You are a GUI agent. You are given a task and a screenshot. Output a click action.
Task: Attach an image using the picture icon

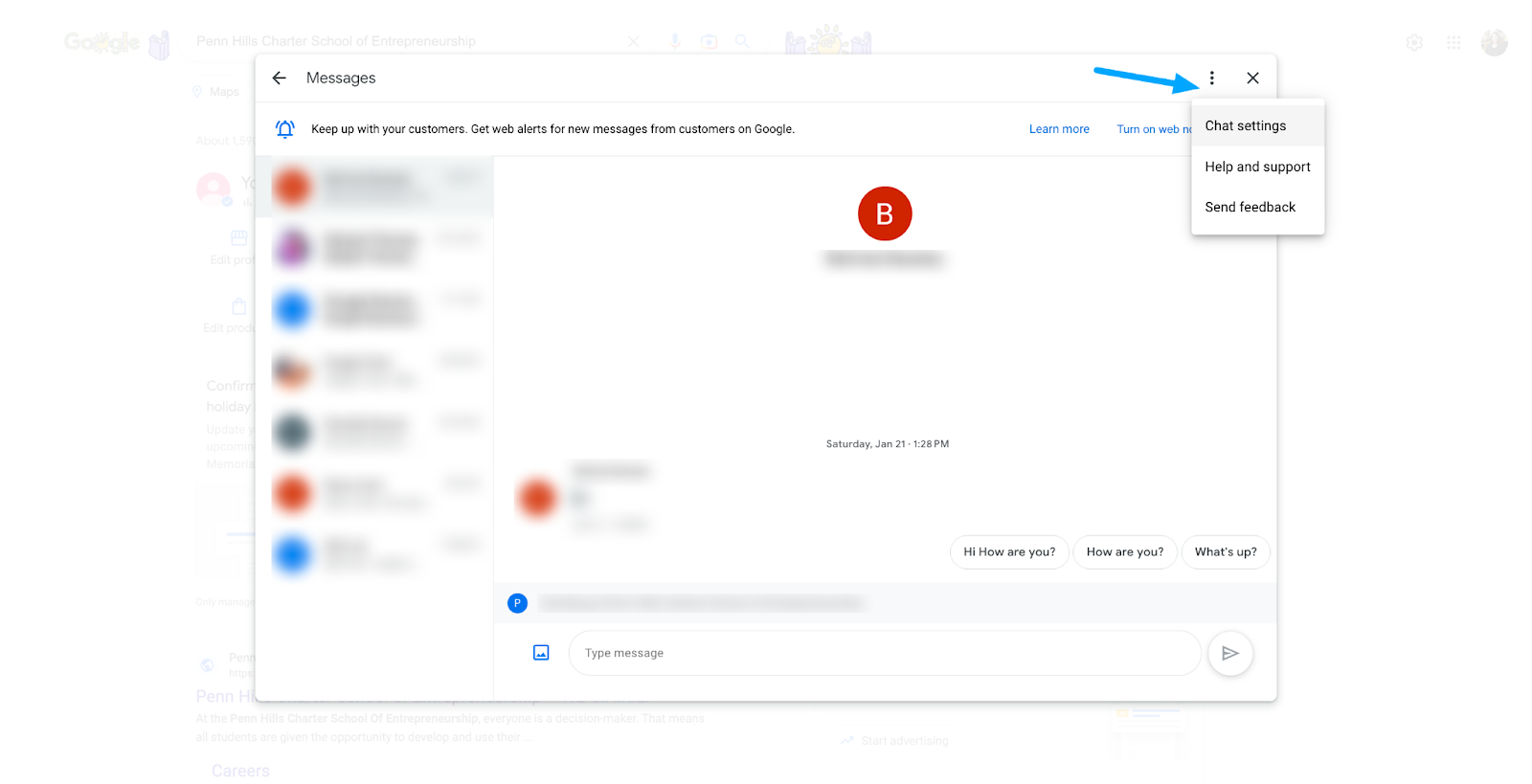541,653
